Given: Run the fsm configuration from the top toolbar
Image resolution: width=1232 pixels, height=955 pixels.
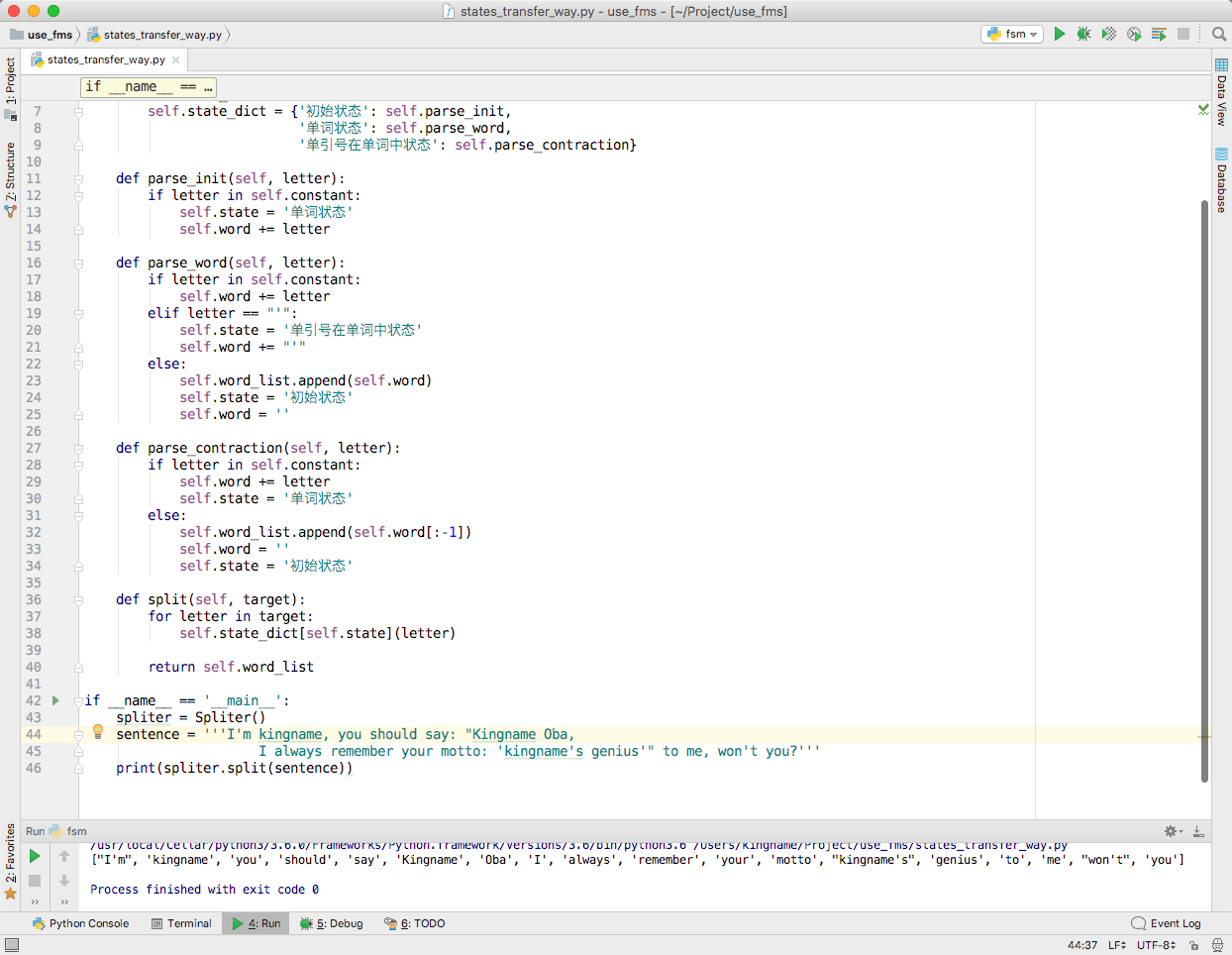Looking at the screenshot, I should tap(1060, 34).
